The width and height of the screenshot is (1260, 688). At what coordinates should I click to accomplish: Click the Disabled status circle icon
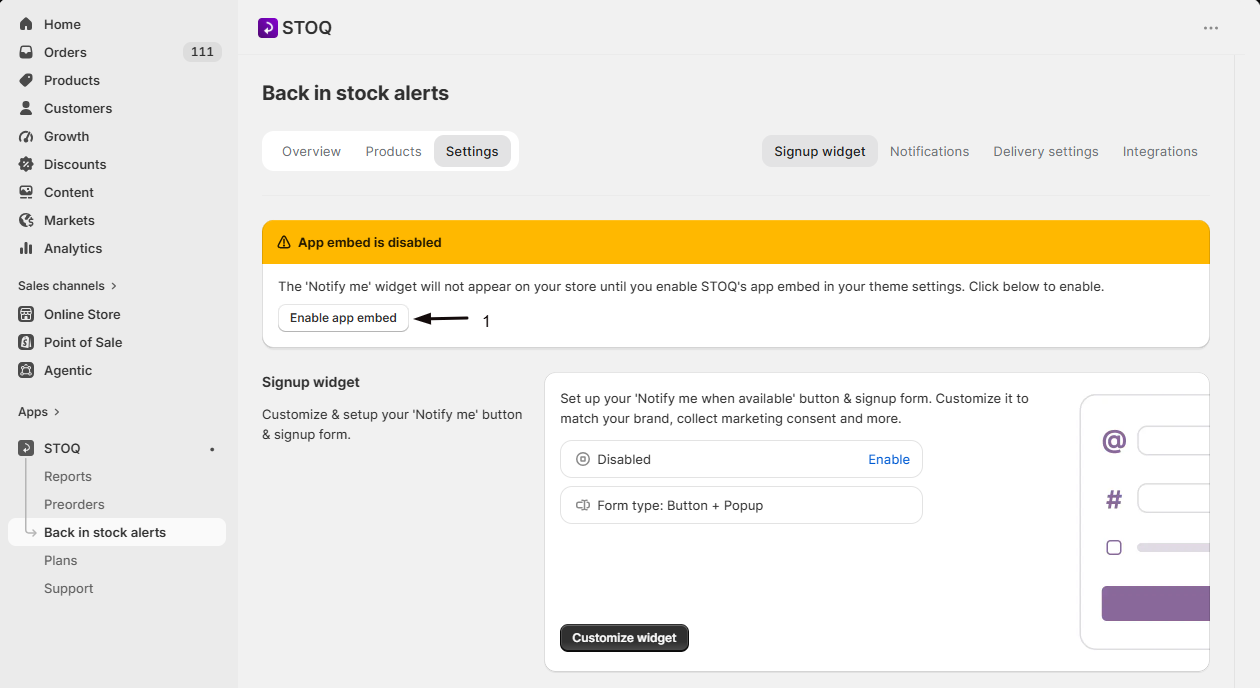pos(583,460)
